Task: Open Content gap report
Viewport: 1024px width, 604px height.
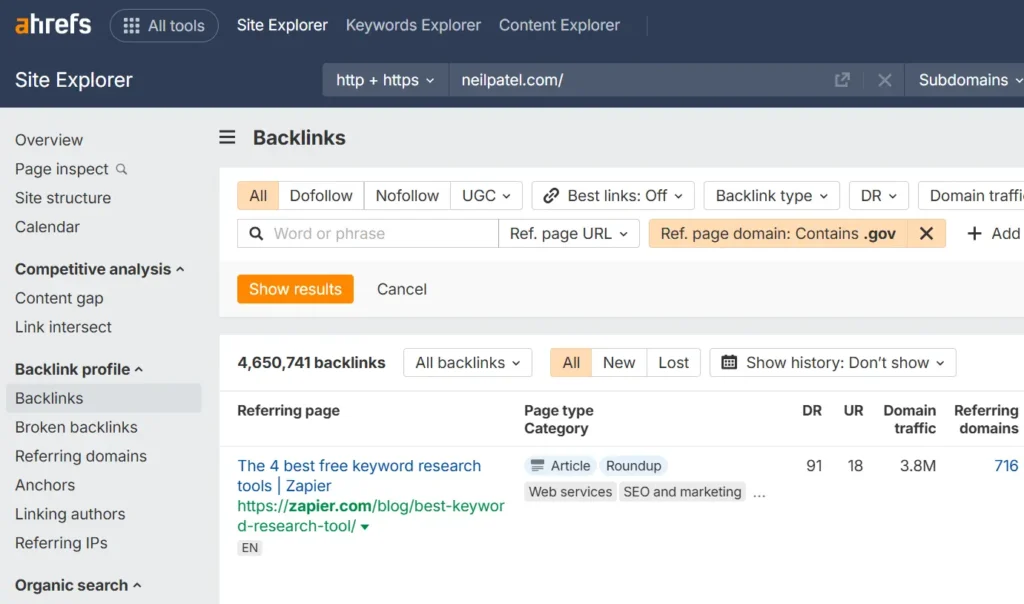Action: (59, 298)
